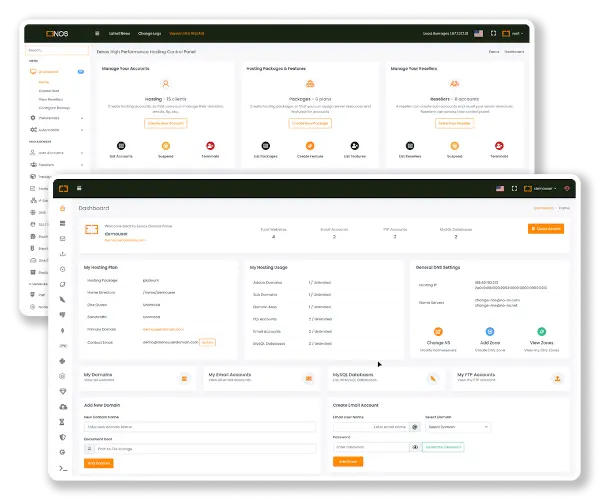Select Configure Backups submenu item
The width and height of the screenshot is (600, 500).
click(54, 108)
